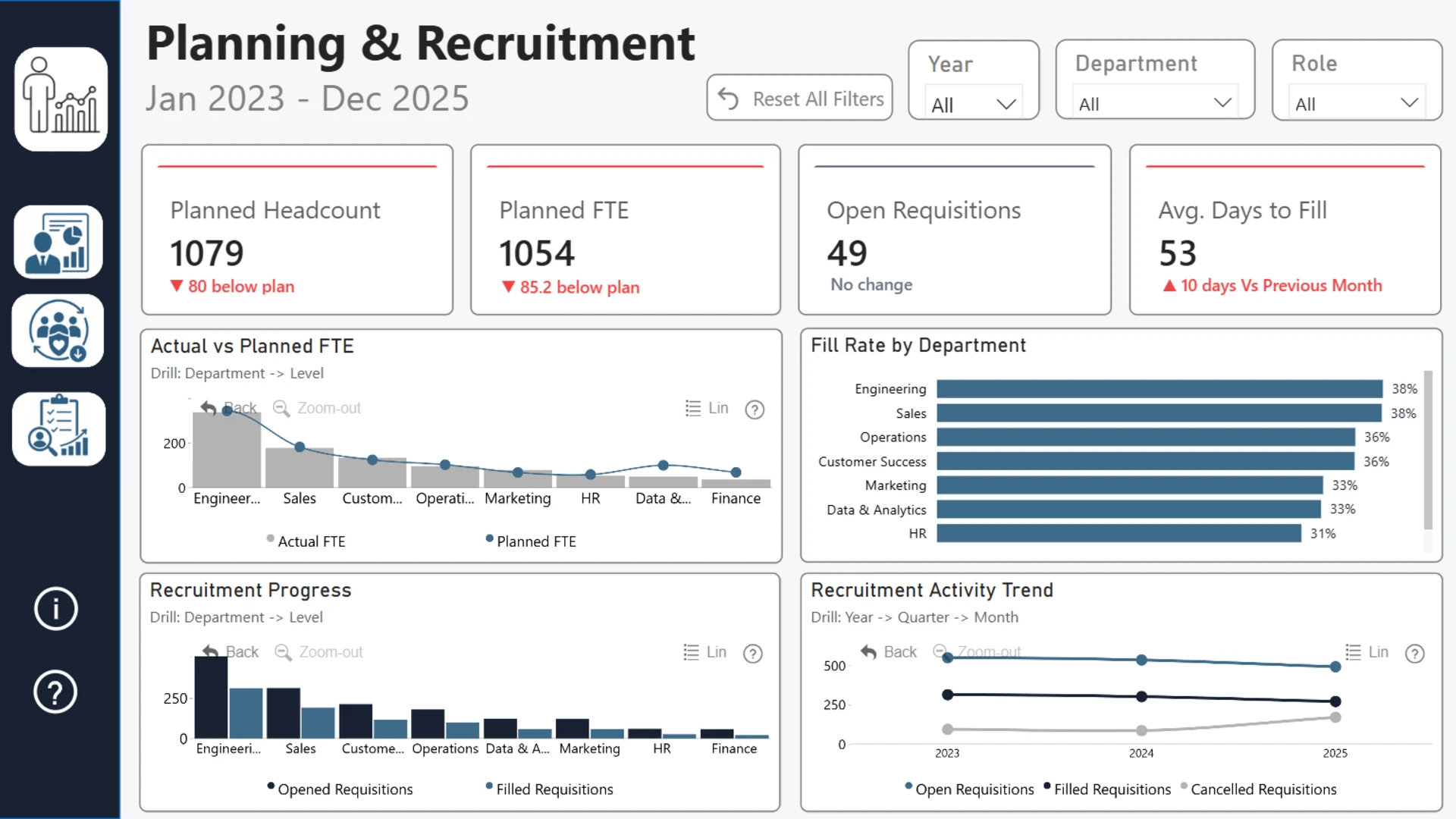The image size is (1456, 819).
Task: Click 2024 filled requisitions data point
Action: click(x=1141, y=696)
